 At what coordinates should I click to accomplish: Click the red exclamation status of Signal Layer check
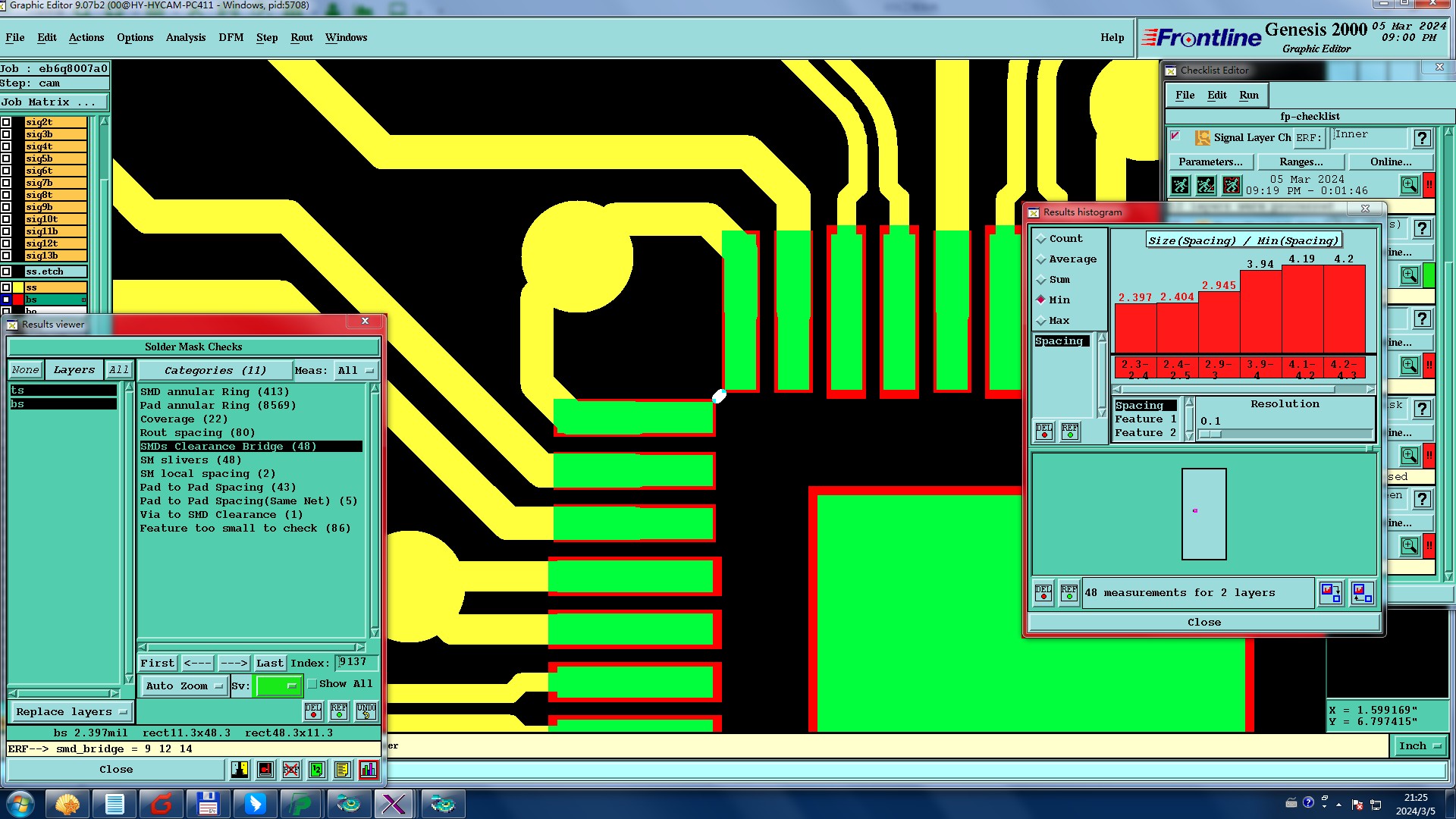pyautogui.click(x=1429, y=185)
